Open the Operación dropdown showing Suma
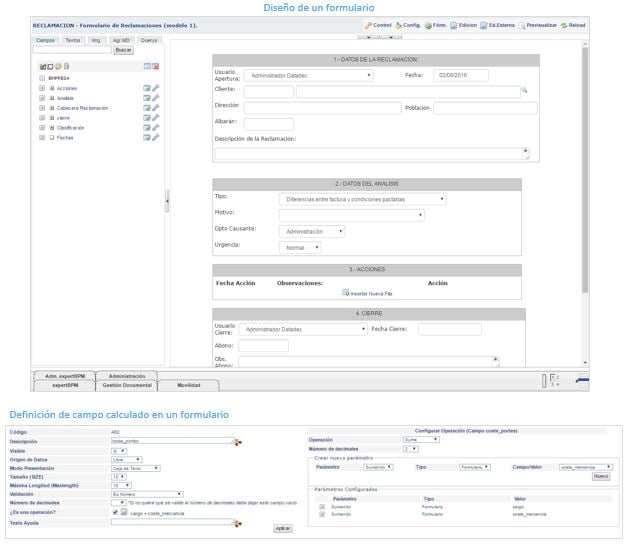 (421, 440)
